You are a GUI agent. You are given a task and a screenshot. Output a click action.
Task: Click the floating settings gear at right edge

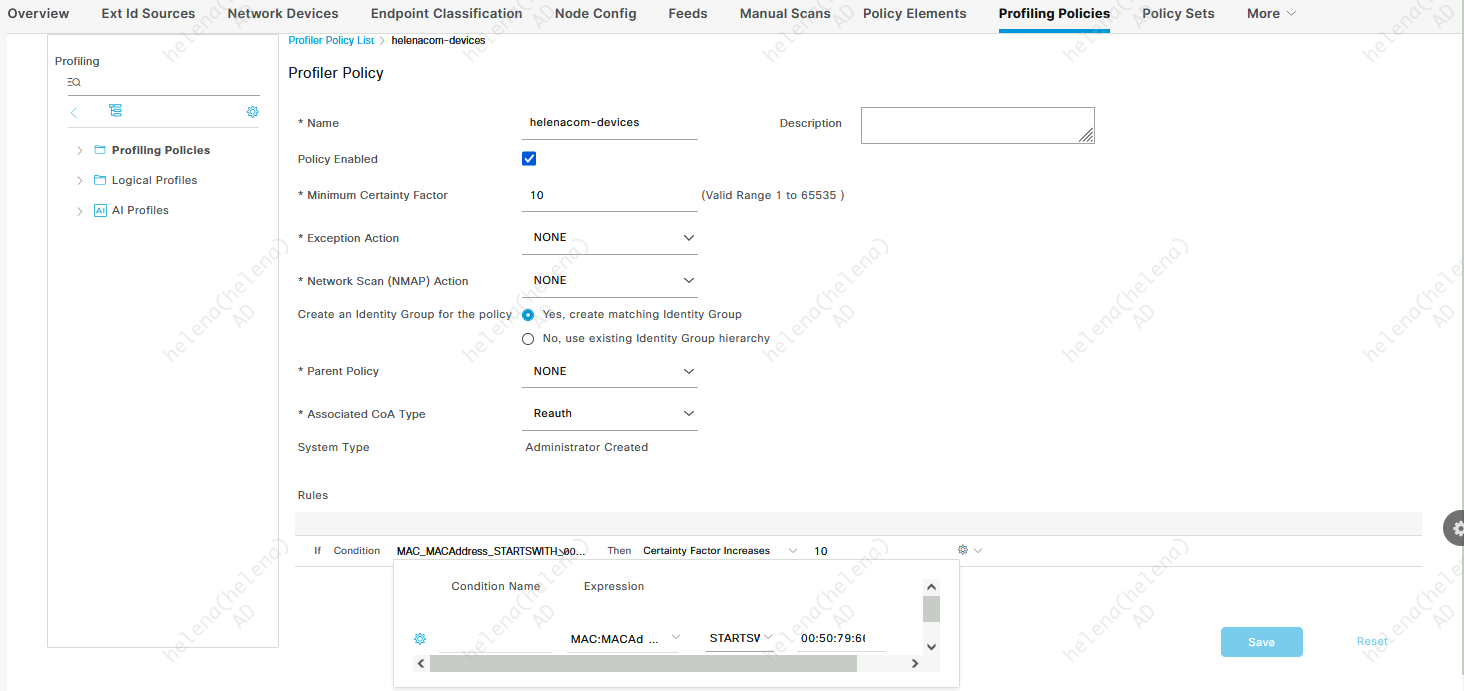click(x=1454, y=527)
